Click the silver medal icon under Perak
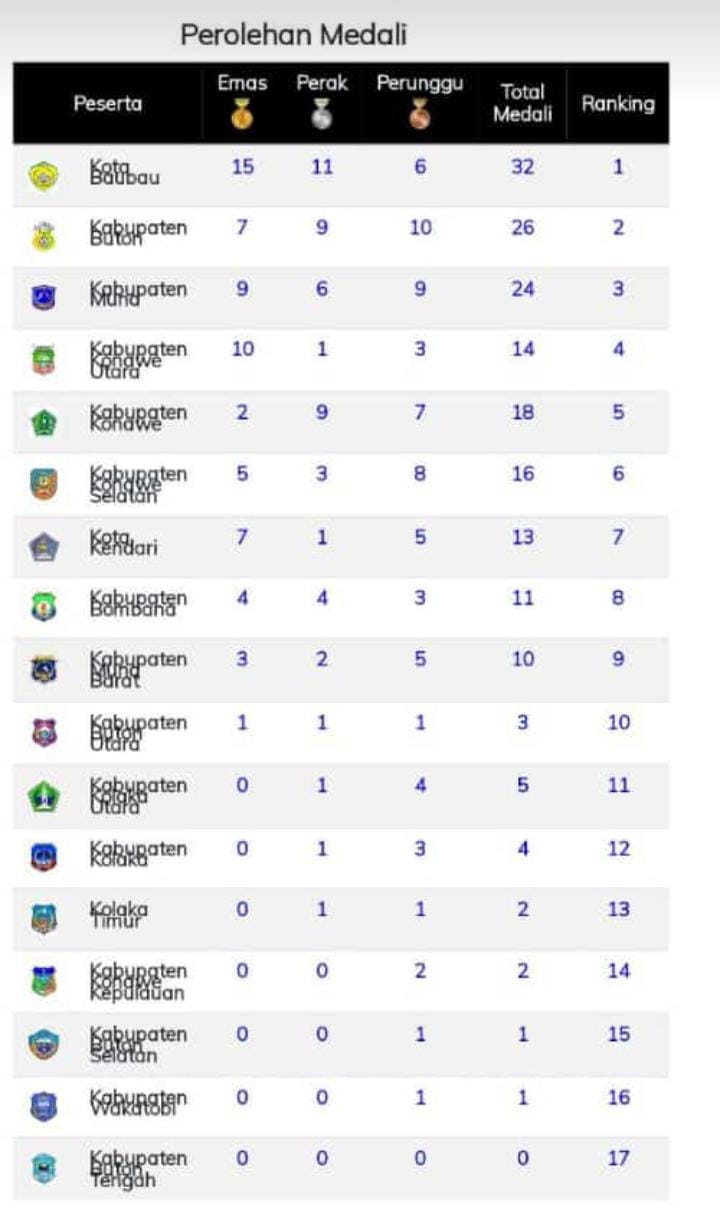 click(321, 116)
